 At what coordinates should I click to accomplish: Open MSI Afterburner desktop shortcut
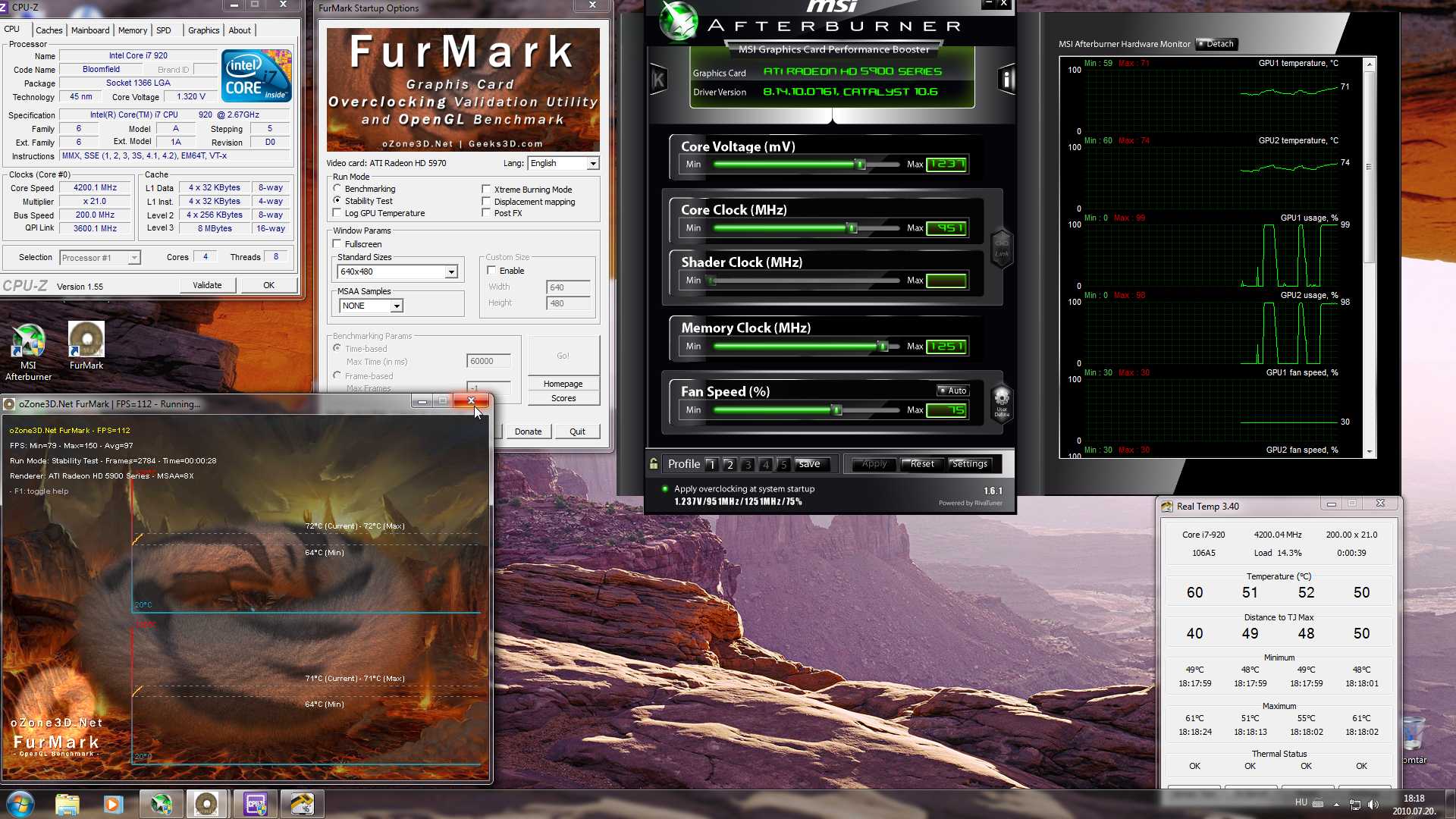point(29,351)
